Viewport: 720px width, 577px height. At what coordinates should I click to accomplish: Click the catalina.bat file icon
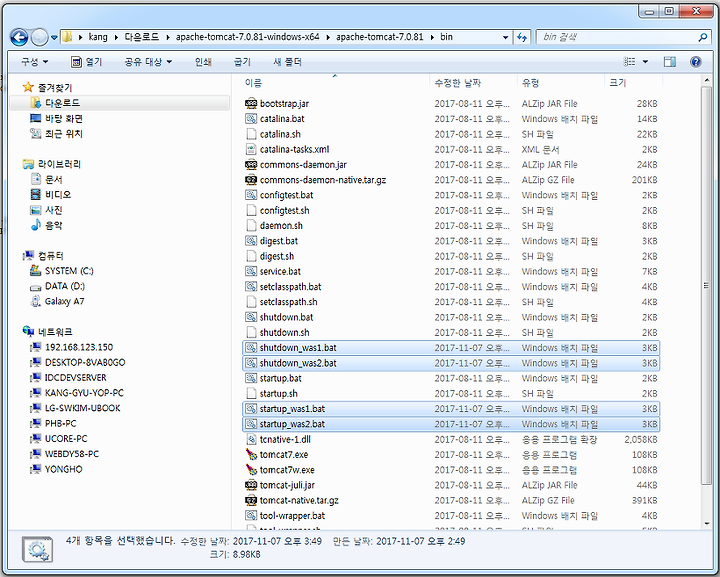click(251, 118)
